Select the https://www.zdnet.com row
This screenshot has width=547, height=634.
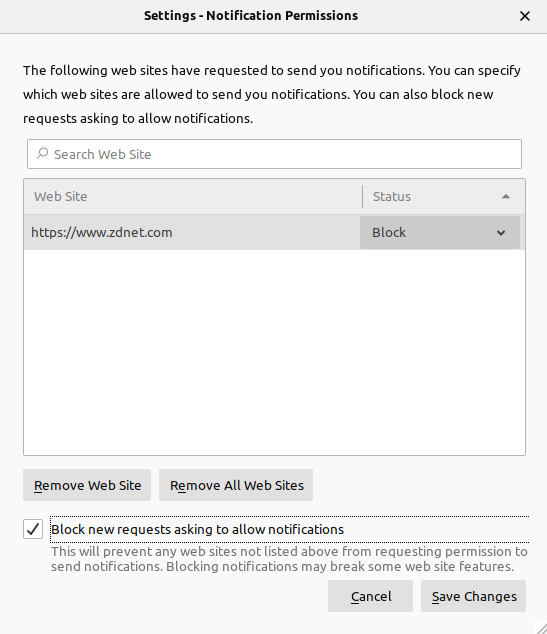pos(274,232)
